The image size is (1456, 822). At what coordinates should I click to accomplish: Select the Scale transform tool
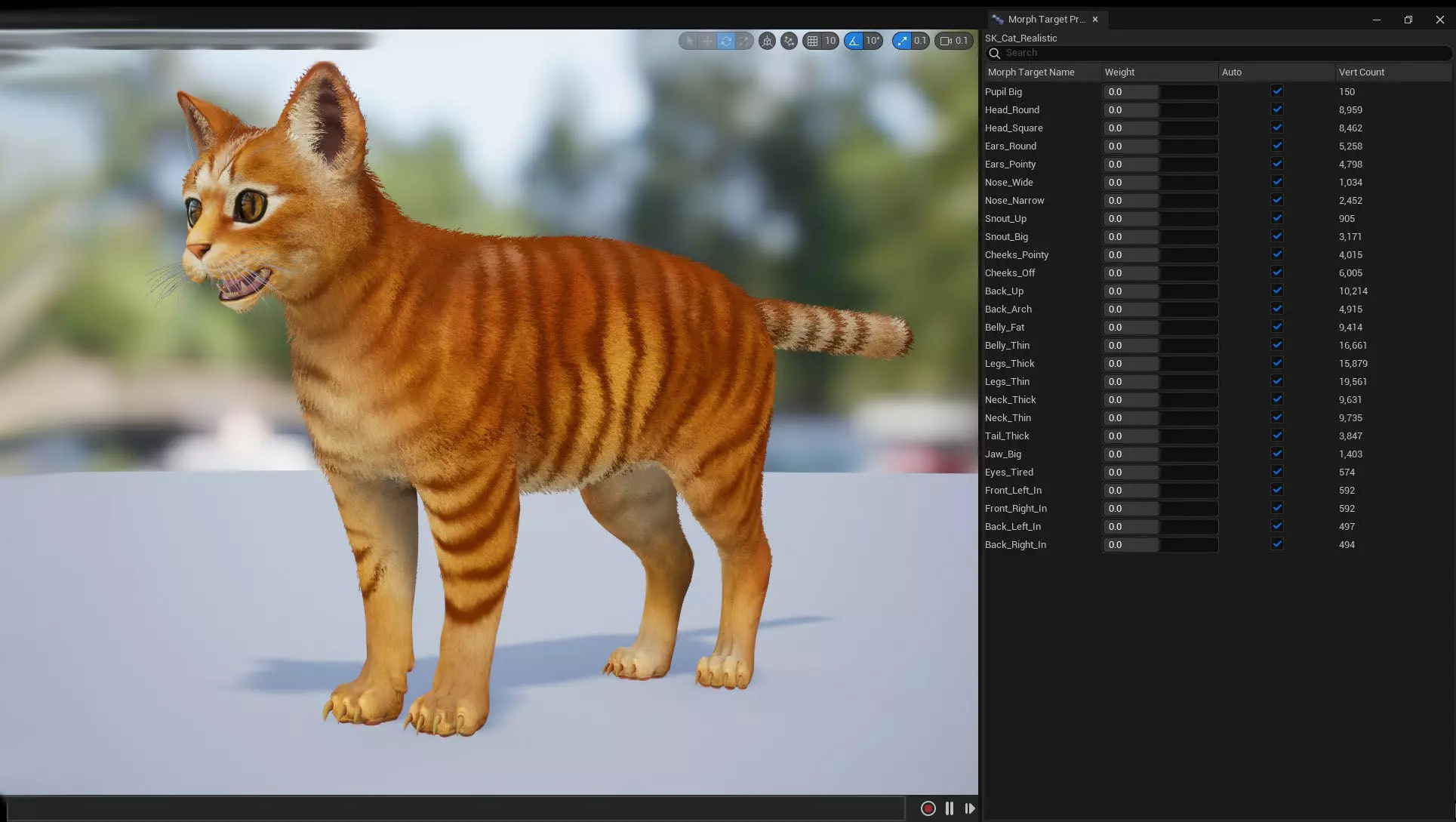(743, 41)
